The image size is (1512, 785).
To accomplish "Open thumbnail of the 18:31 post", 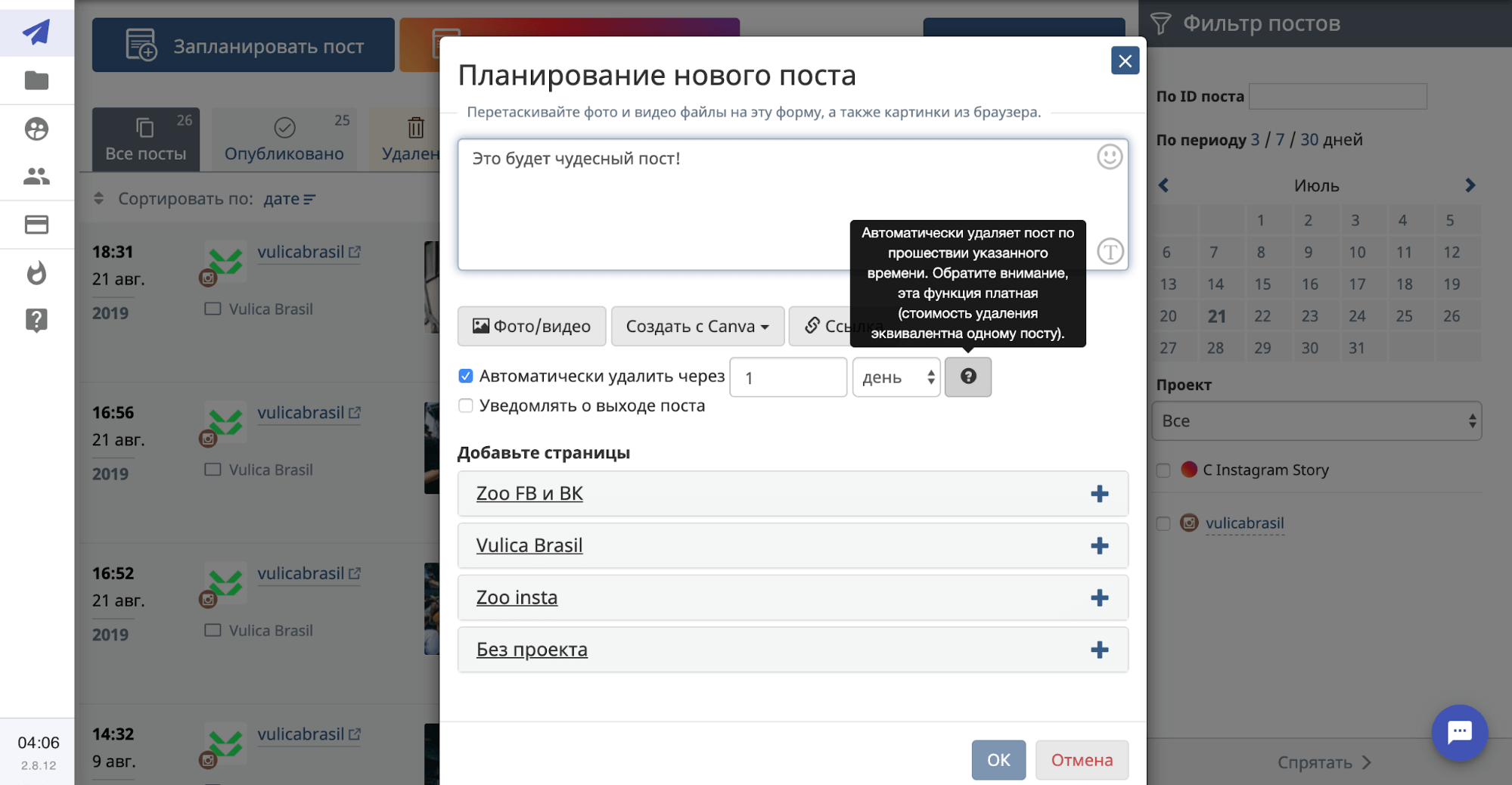I will click(432, 287).
